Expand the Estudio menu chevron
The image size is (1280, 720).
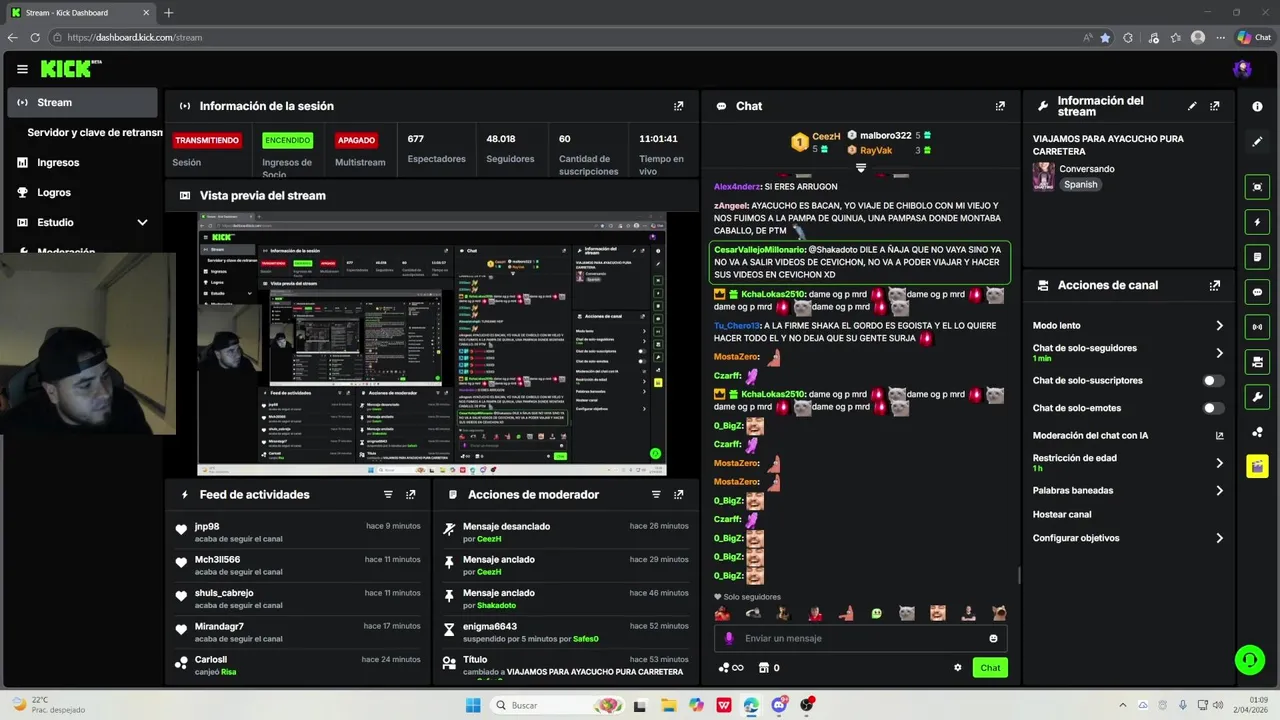(x=142, y=222)
